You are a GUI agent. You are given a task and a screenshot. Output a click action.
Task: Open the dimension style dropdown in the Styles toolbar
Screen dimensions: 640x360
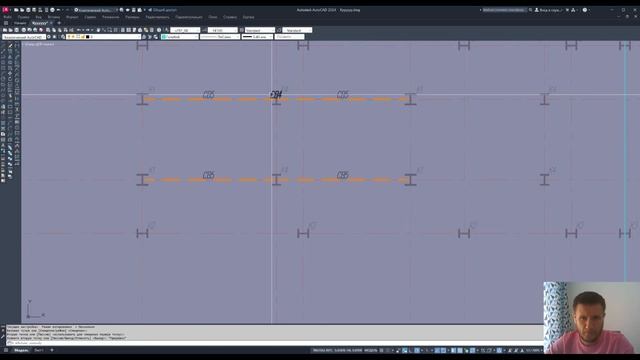[x=222, y=30]
